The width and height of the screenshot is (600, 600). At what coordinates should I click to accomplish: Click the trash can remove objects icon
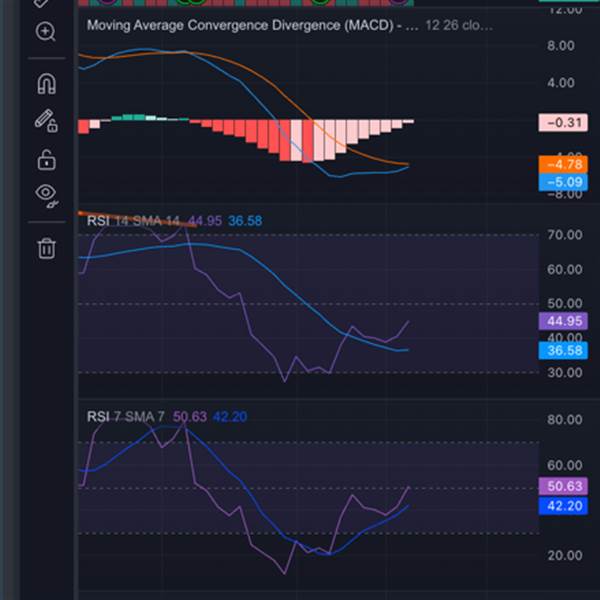click(46, 248)
